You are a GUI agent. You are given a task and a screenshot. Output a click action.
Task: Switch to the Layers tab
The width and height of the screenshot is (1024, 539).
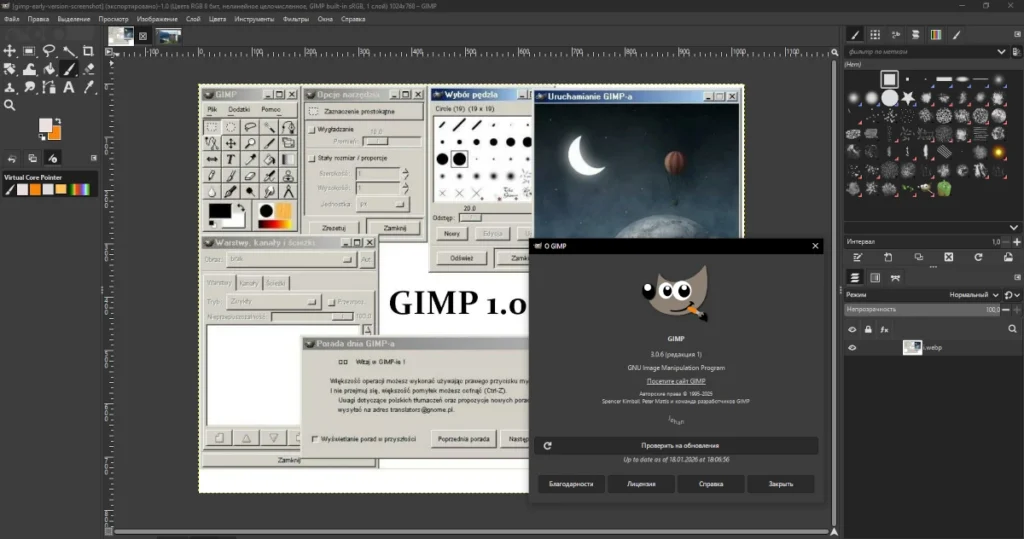(854, 278)
